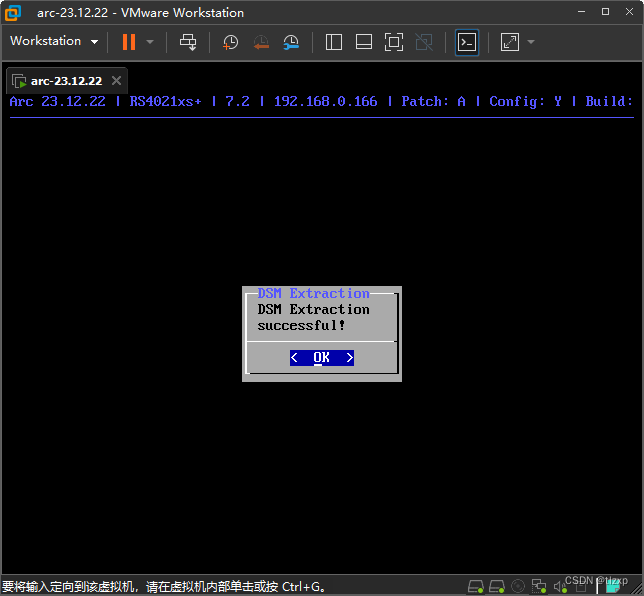Click the RS4021xs+ model text
Screen dimensions: 644x596
(x=166, y=101)
